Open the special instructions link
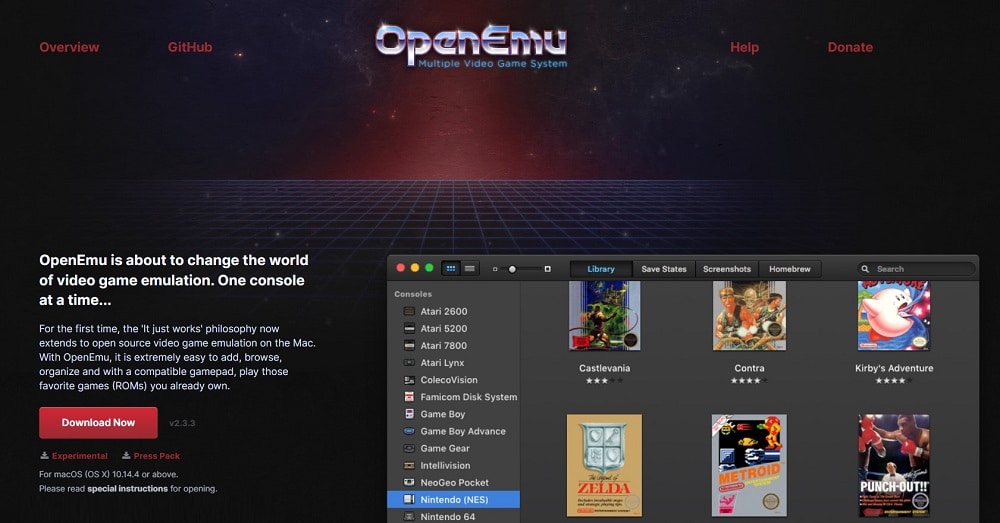The height and width of the screenshot is (523, 1000). pyautogui.click(x=128, y=489)
